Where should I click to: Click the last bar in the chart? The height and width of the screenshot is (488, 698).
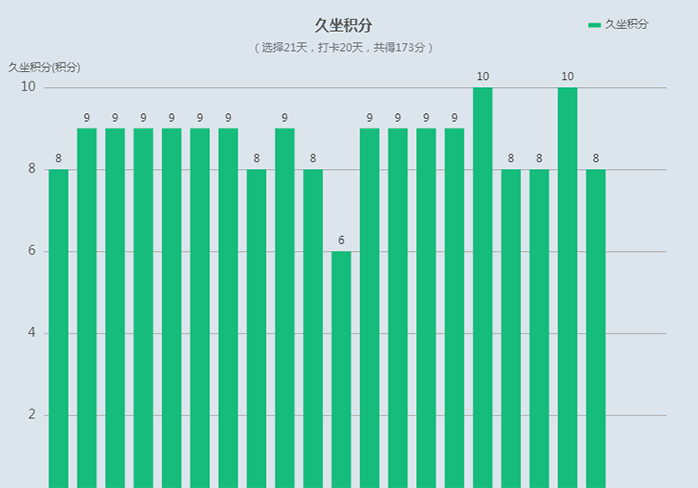pyautogui.click(x=595, y=328)
